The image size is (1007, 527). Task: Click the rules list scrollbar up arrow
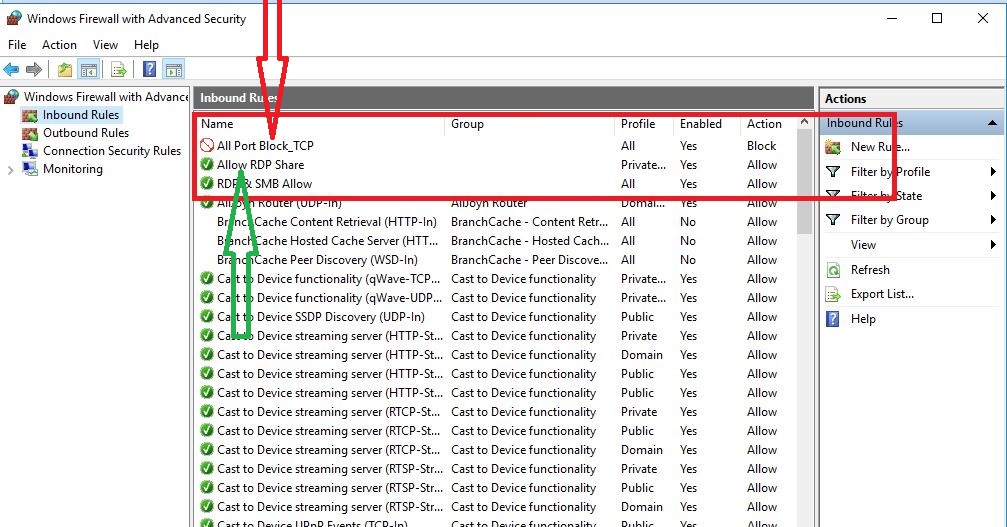coord(805,122)
